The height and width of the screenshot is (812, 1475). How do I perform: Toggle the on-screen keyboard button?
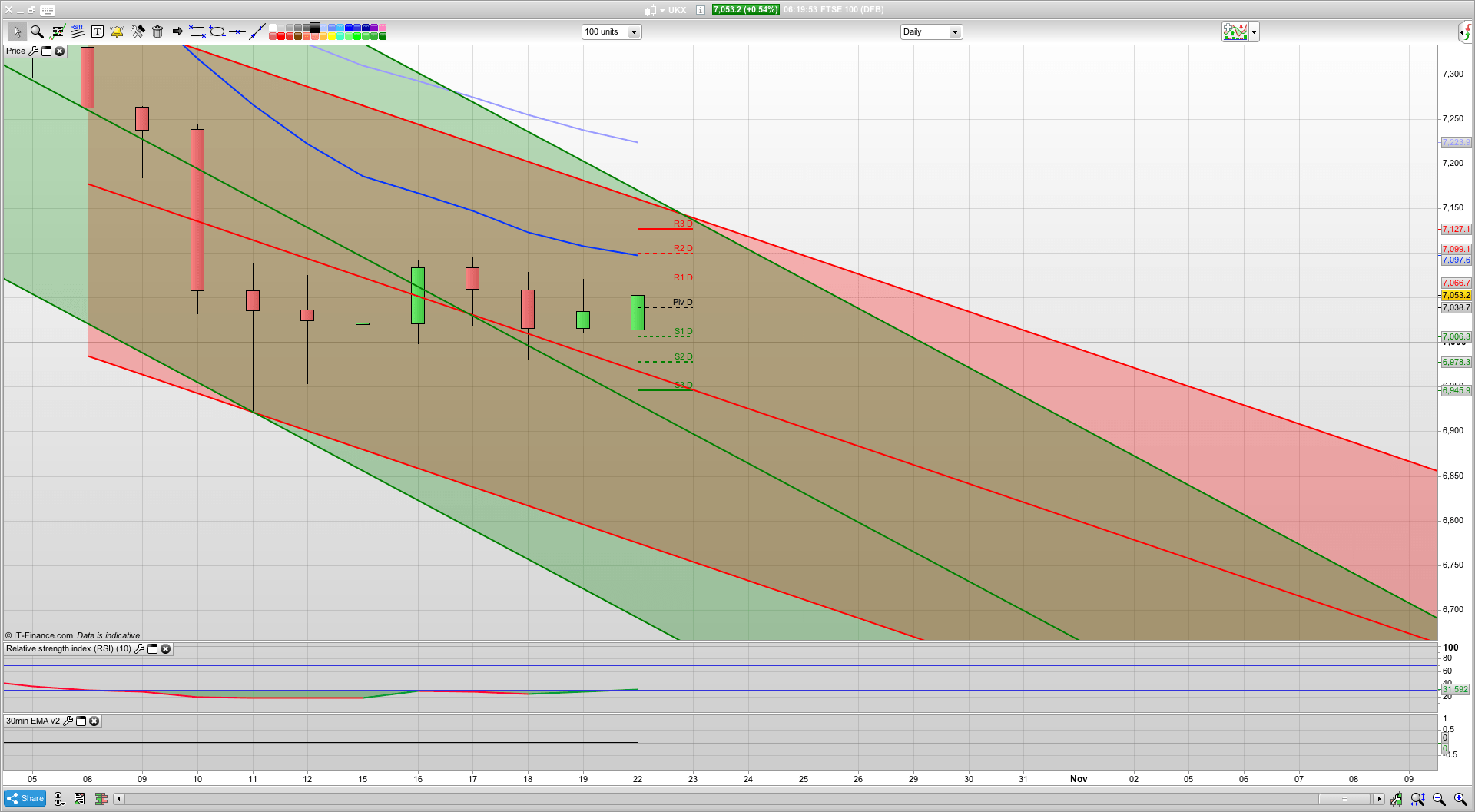click(x=48, y=10)
